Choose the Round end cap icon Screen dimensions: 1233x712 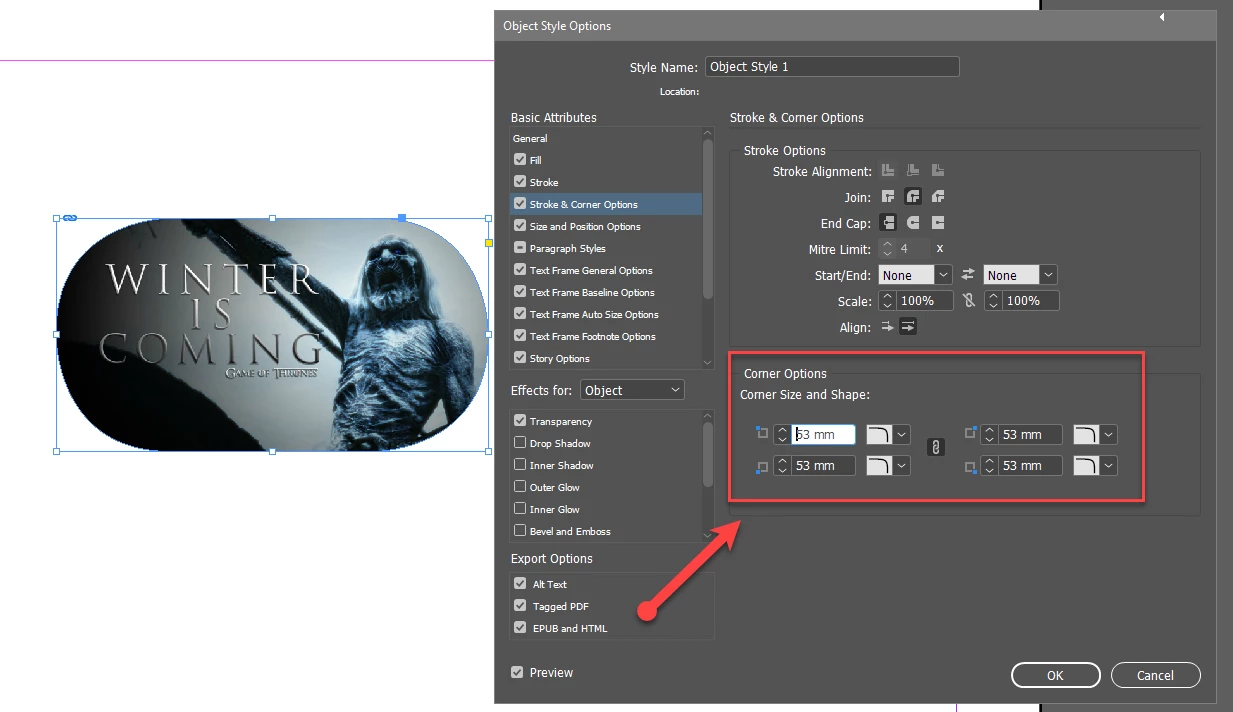click(913, 223)
